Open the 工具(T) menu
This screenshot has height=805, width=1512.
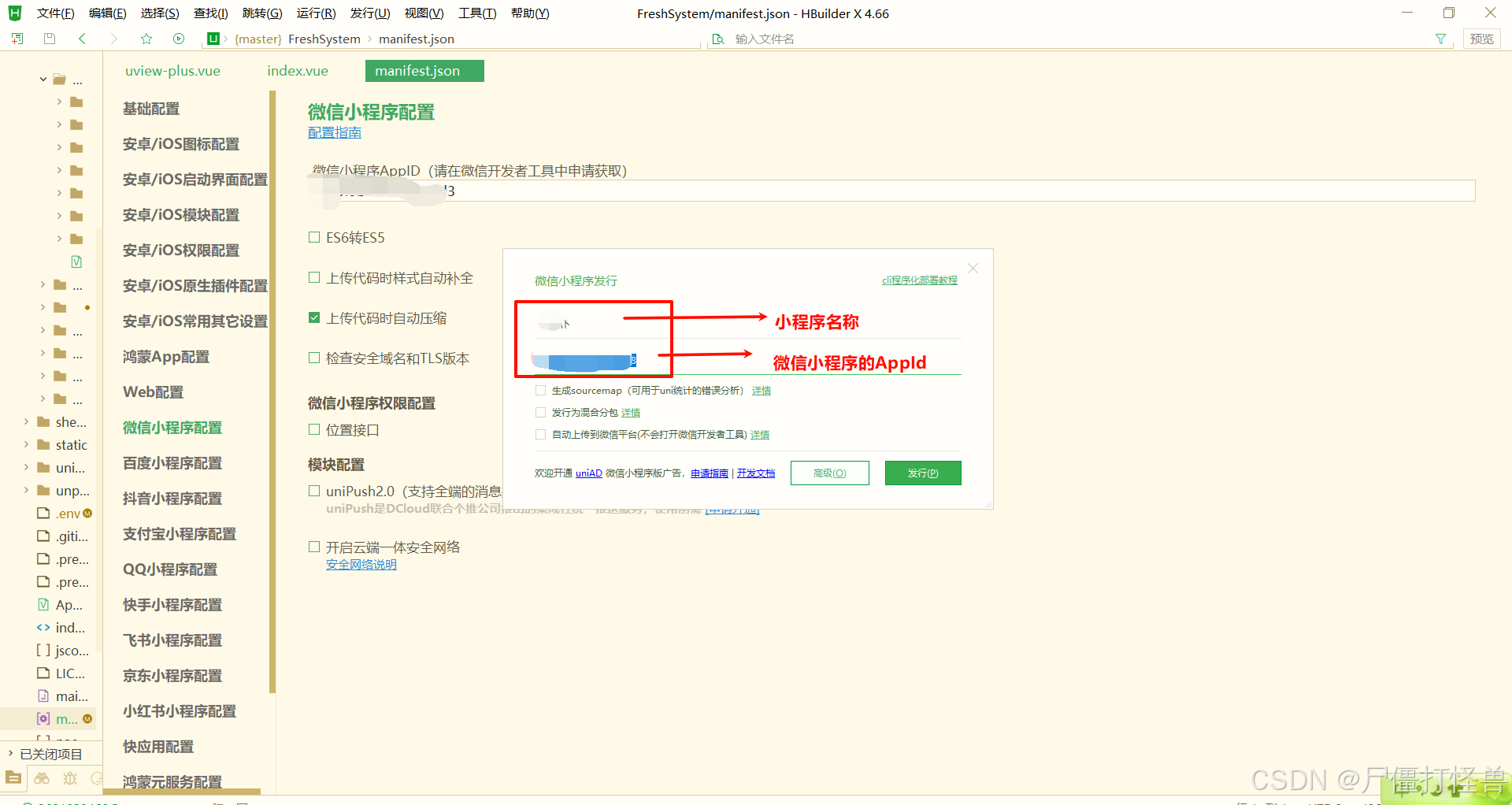477,13
